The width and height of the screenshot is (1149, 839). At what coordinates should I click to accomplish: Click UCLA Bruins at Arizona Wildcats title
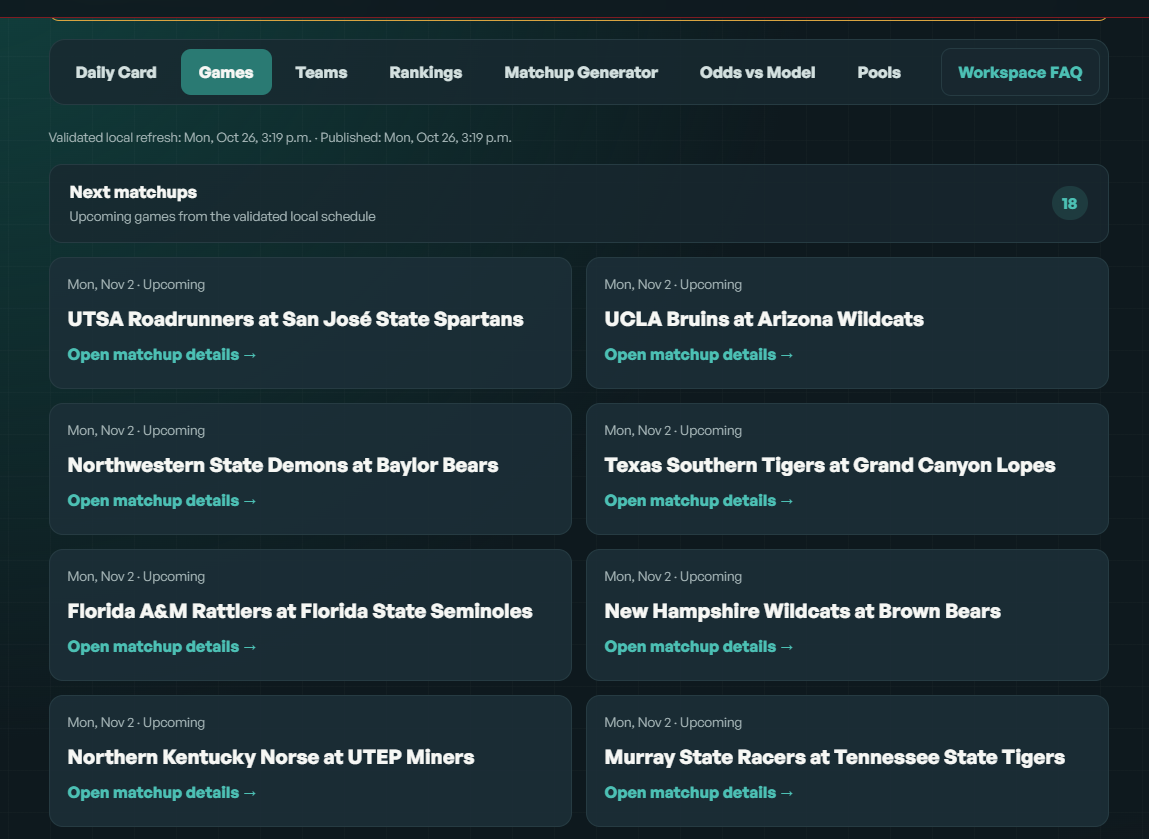pos(764,319)
